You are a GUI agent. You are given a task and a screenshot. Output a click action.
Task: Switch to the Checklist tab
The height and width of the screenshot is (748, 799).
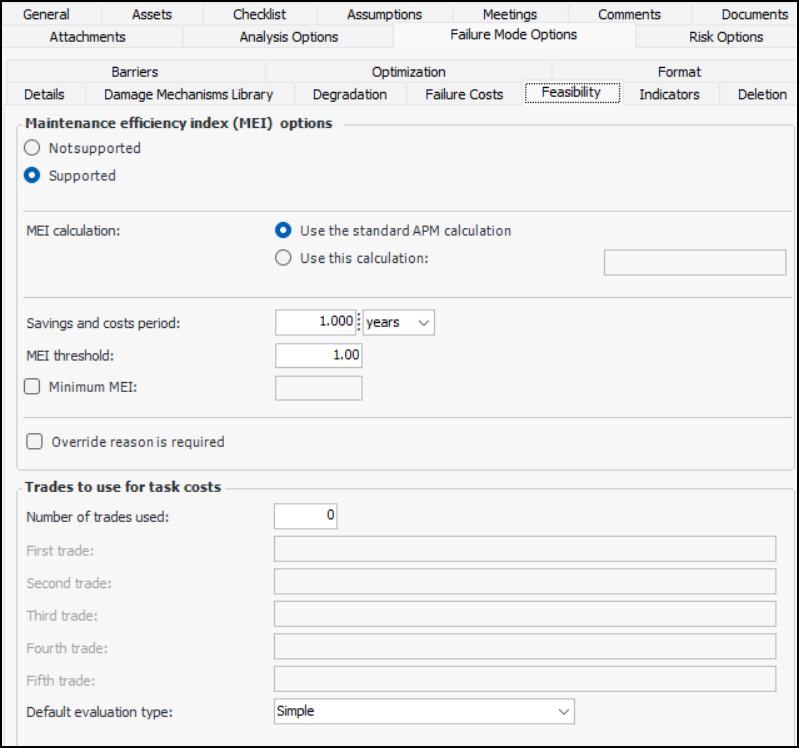tap(259, 14)
